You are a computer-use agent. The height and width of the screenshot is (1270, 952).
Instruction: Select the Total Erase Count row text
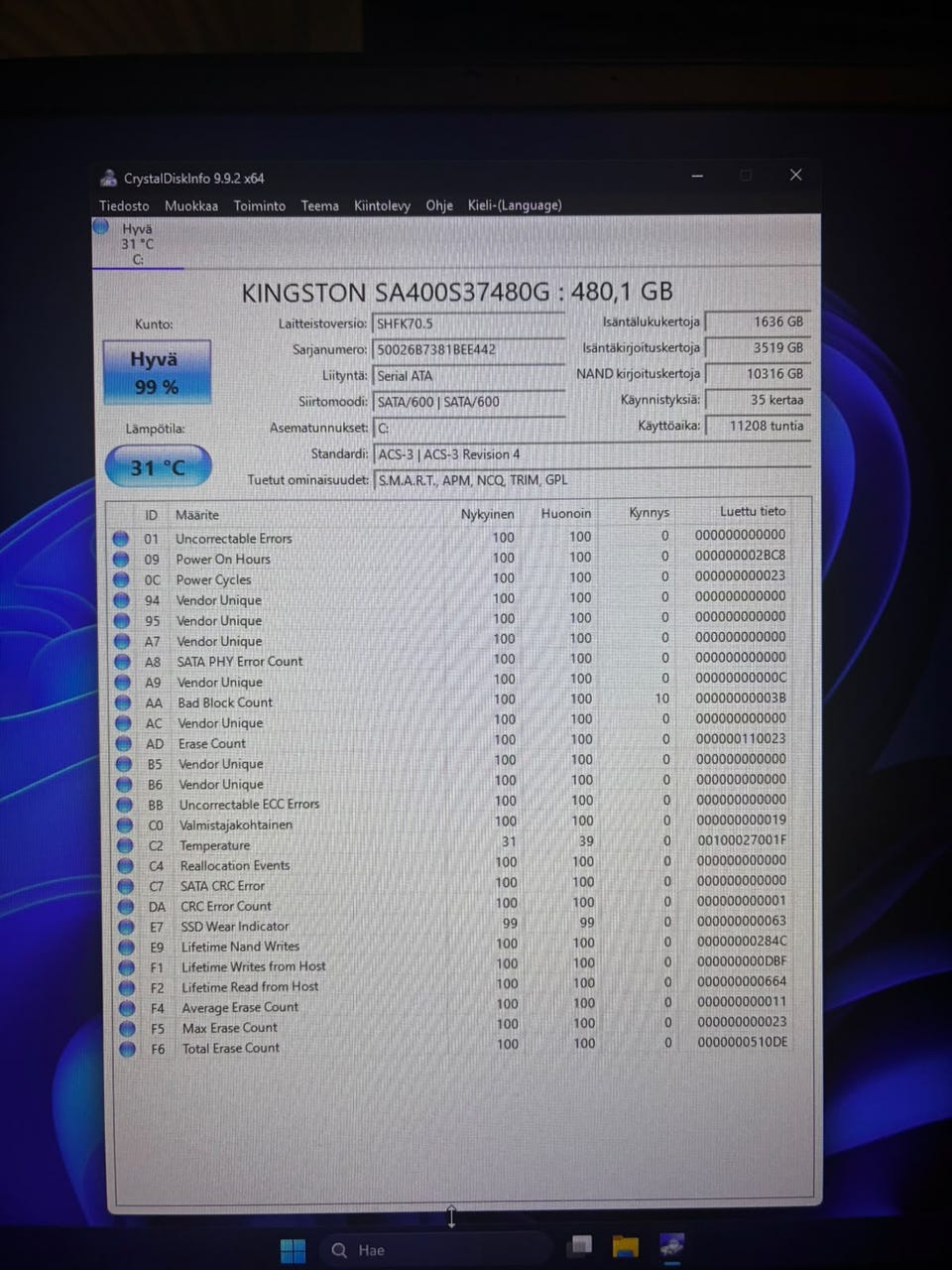pyautogui.click(x=231, y=1048)
